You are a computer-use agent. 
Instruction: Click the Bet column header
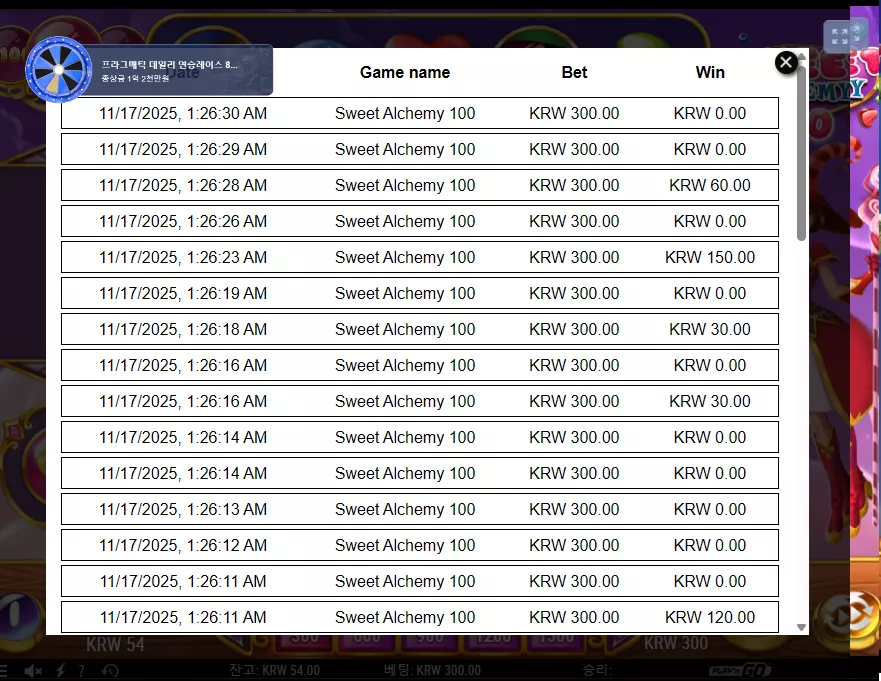pyautogui.click(x=574, y=72)
